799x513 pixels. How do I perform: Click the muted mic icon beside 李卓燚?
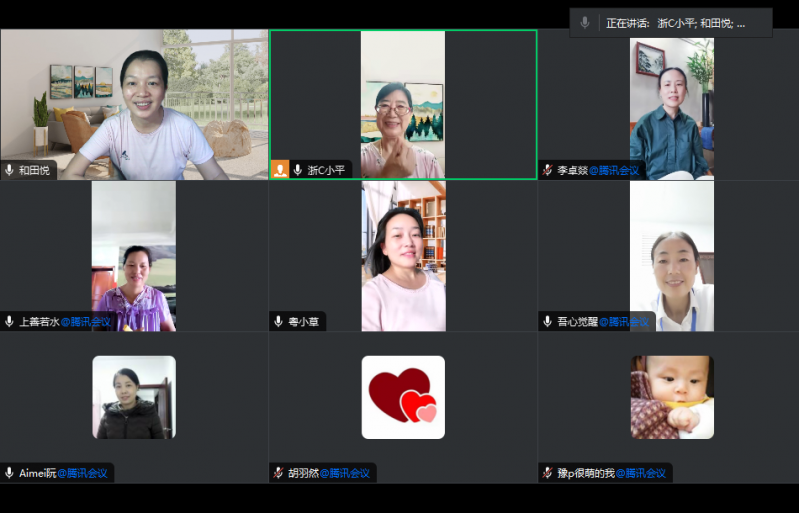(547, 170)
